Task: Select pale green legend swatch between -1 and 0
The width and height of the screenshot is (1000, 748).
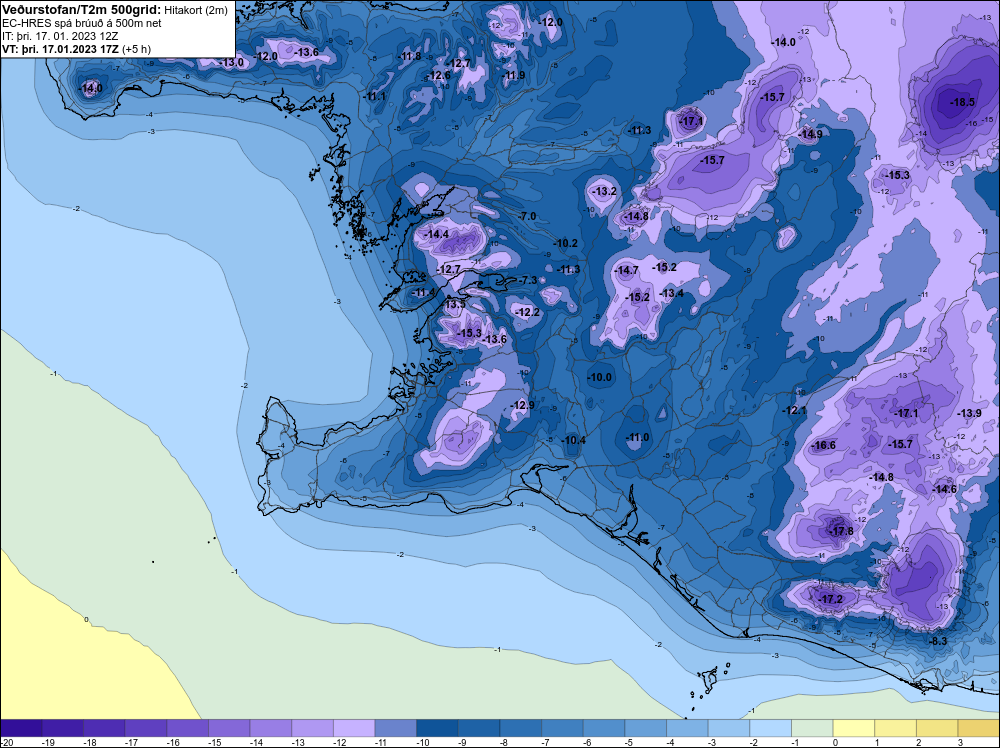Action: coord(812,728)
